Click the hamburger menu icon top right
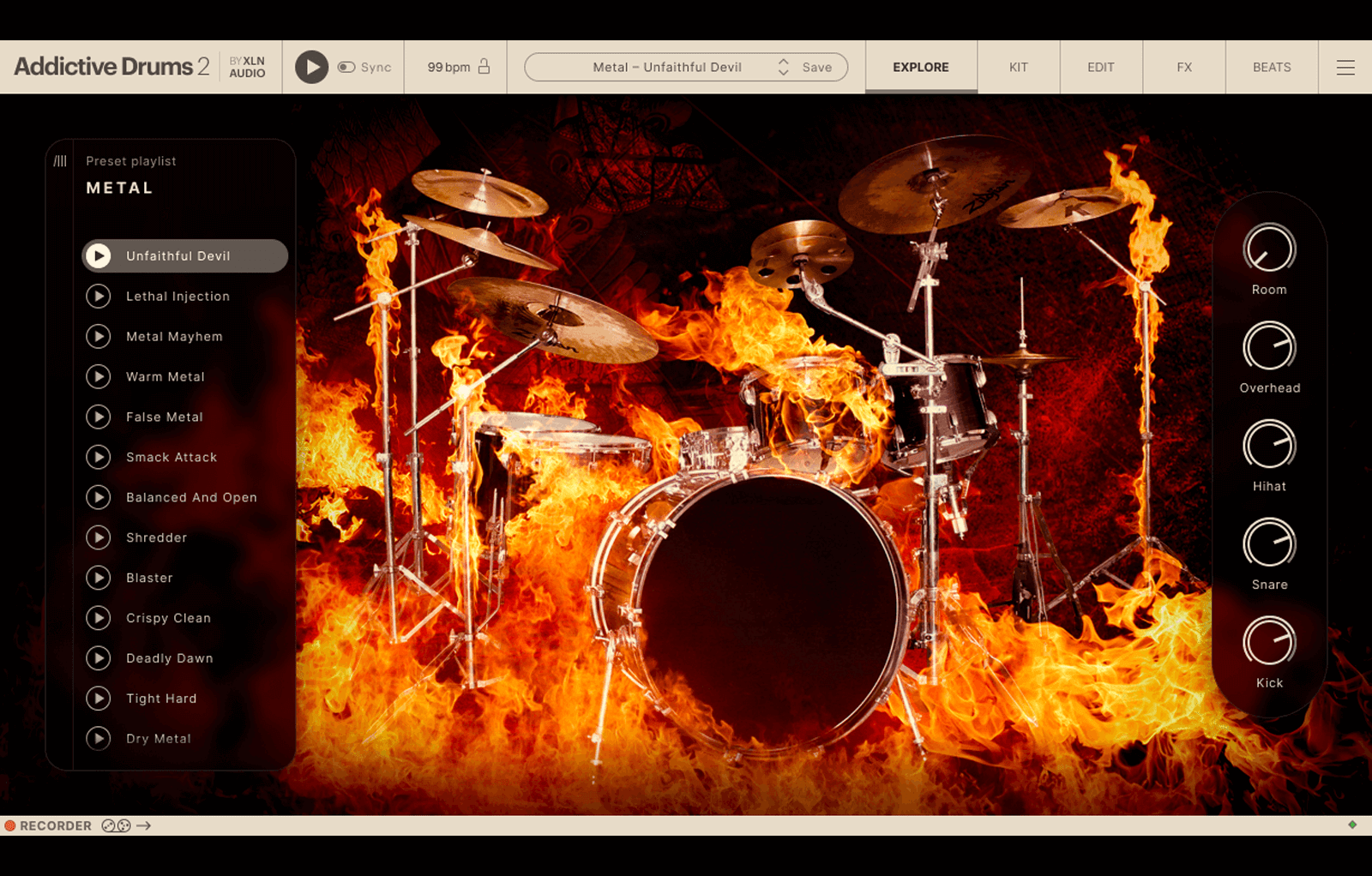 coord(1345,67)
